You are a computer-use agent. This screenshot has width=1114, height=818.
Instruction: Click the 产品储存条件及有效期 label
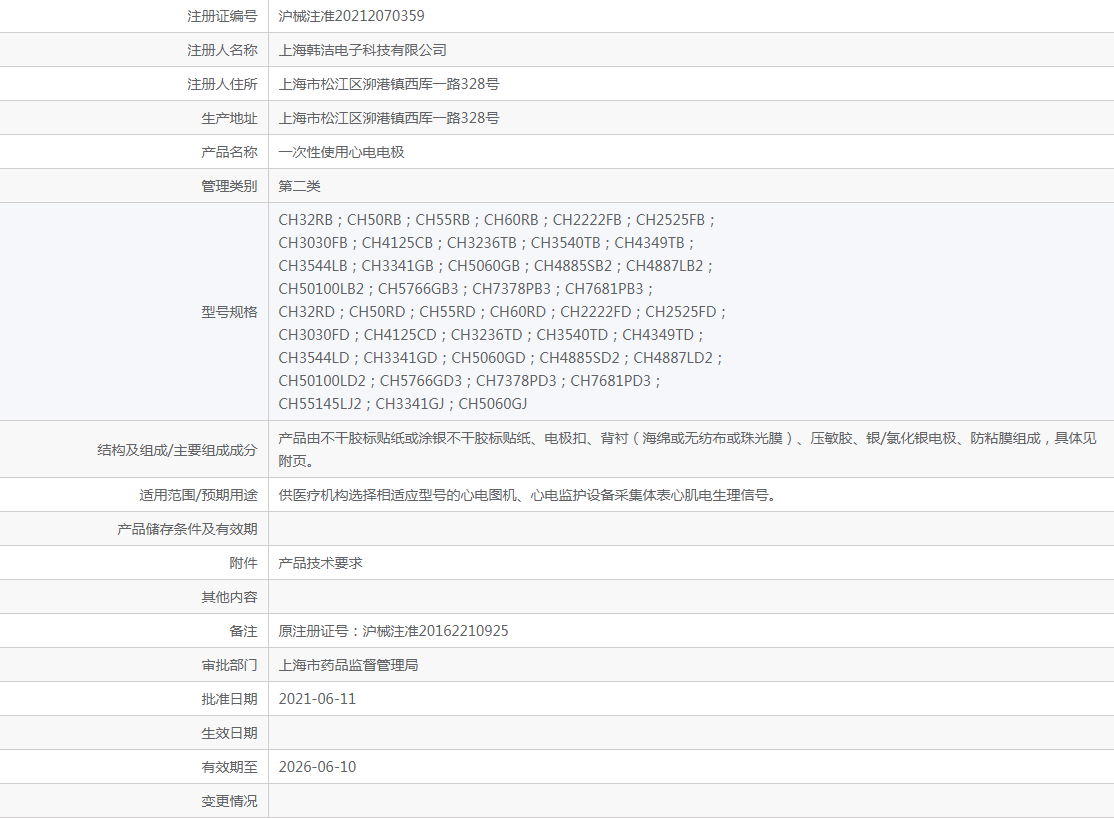(187, 529)
